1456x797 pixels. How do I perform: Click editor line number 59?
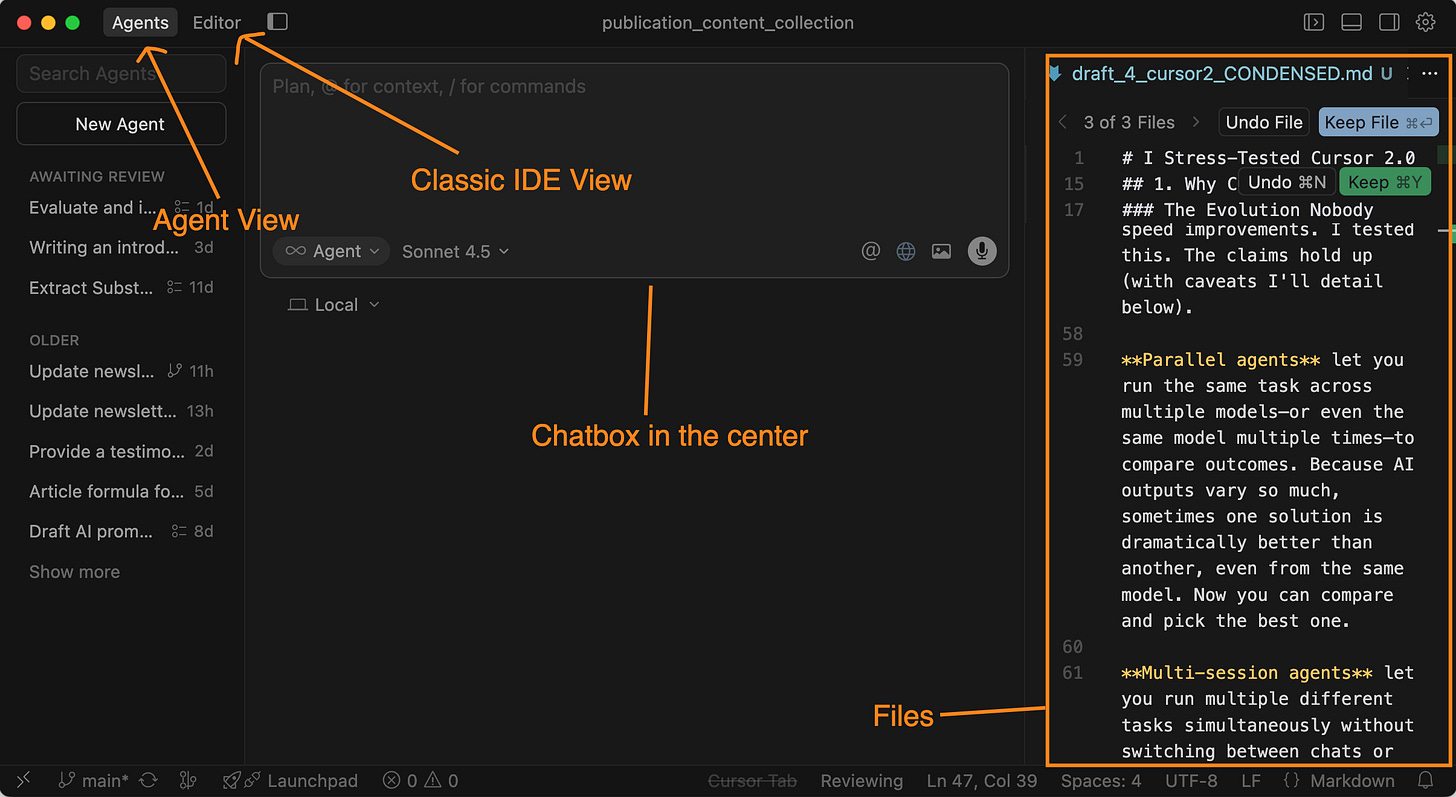point(1073,360)
